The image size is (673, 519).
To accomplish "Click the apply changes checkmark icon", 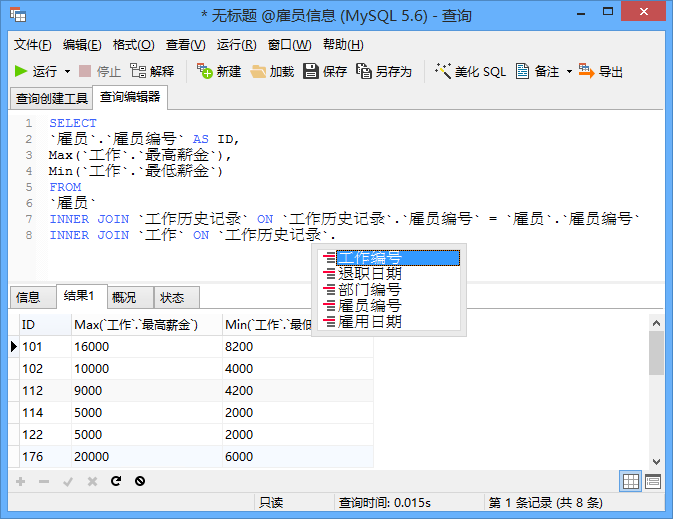I will coord(68,481).
